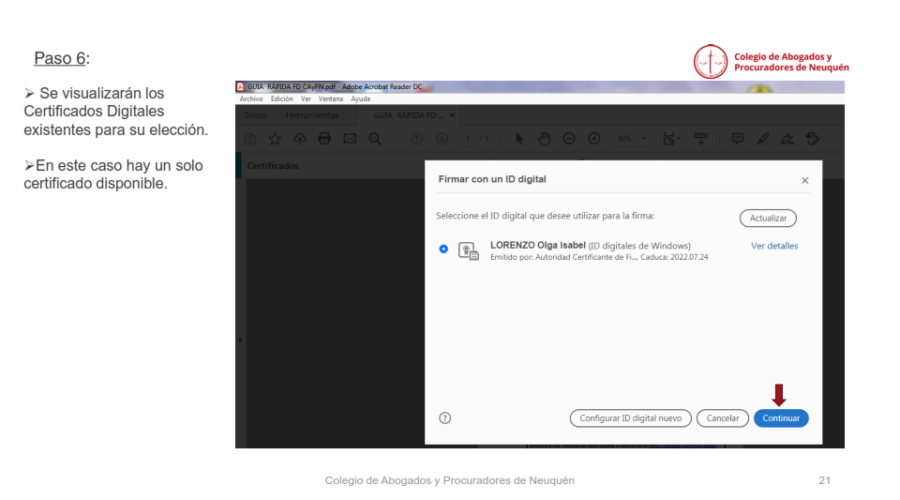900x500 pixels.
Task: Open the Edición menu
Action: (x=282, y=99)
